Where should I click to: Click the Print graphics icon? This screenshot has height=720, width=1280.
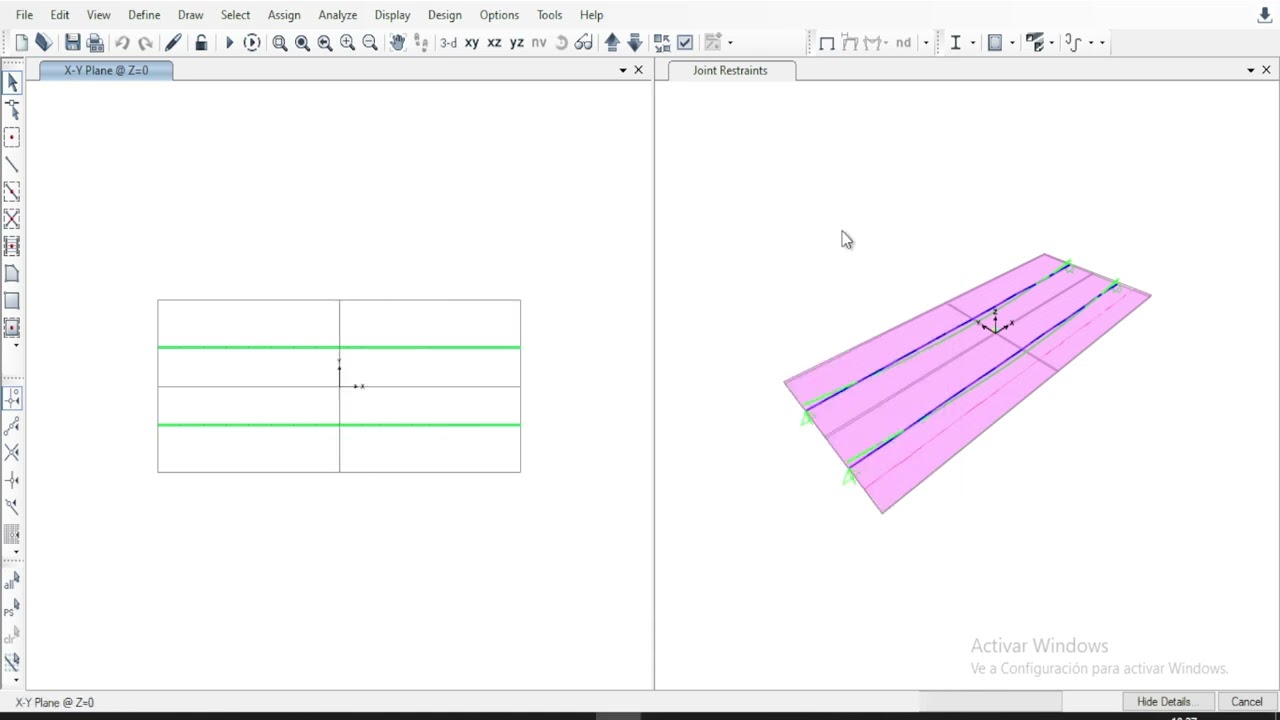[x=95, y=42]
